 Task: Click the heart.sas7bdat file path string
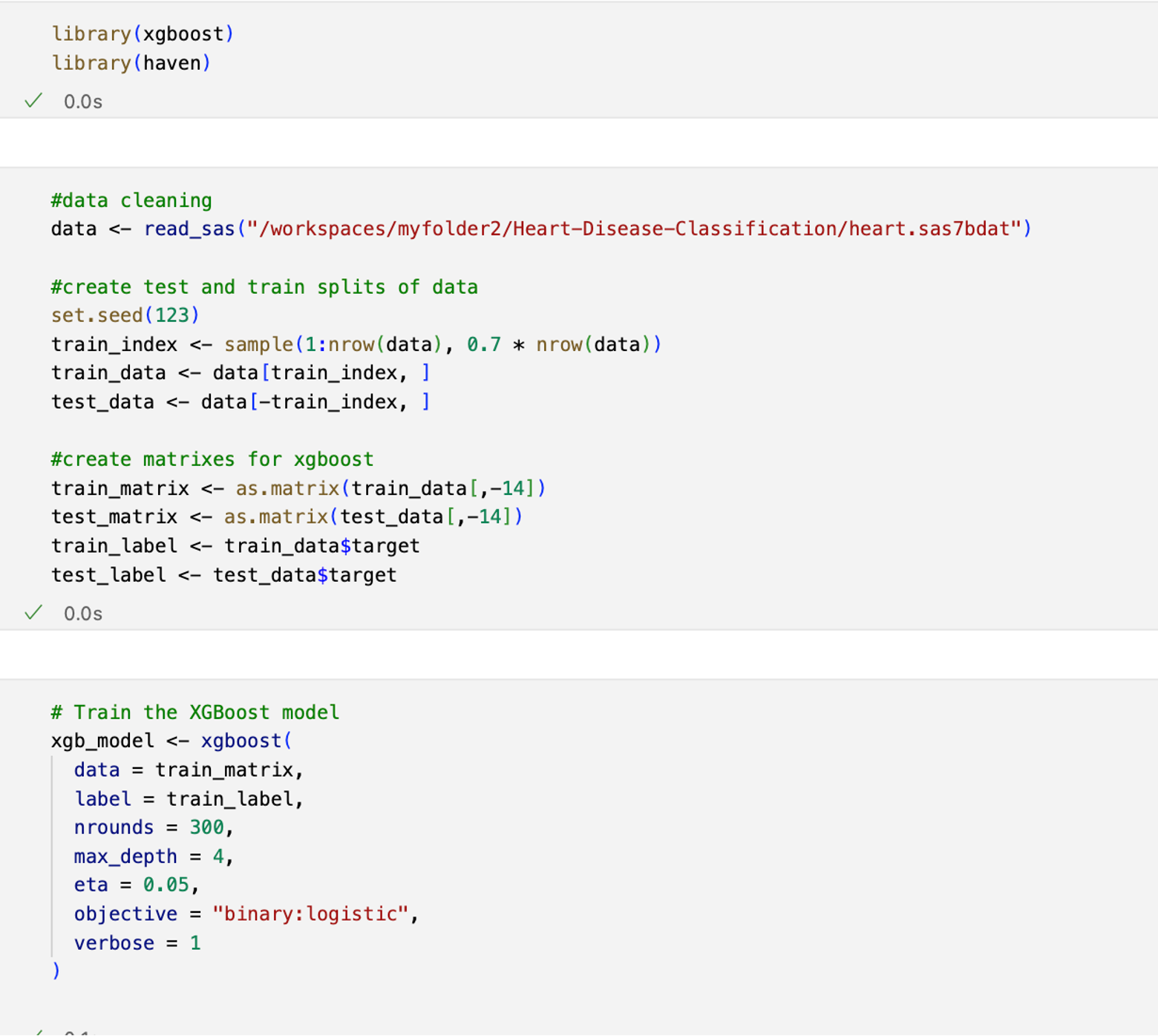pos(638,229)
